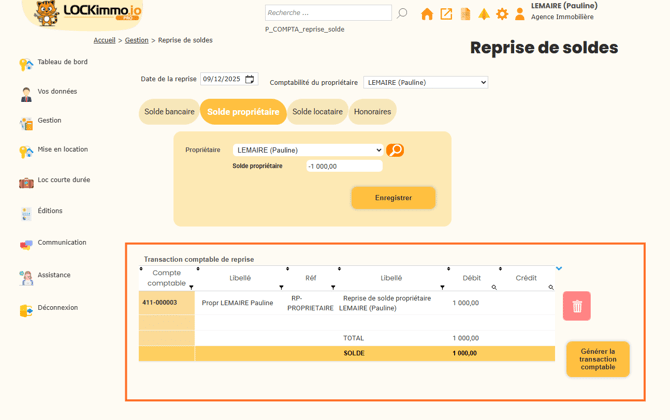The height and width of the screenshot is (420, 670).
Task: Click the Solde propriétaire amount field
Action: (x=344, y=166)
